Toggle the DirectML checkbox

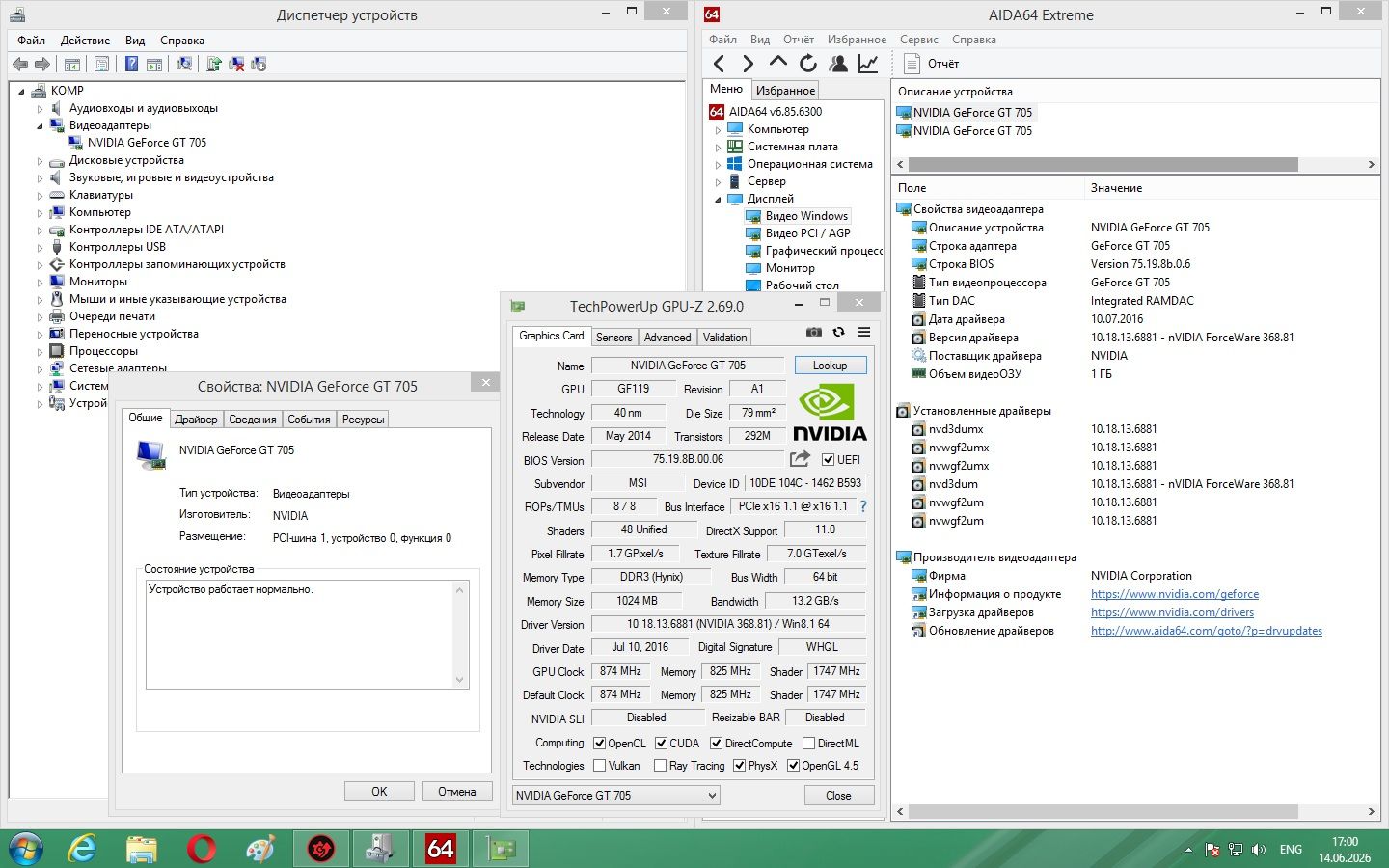[809, 744]
